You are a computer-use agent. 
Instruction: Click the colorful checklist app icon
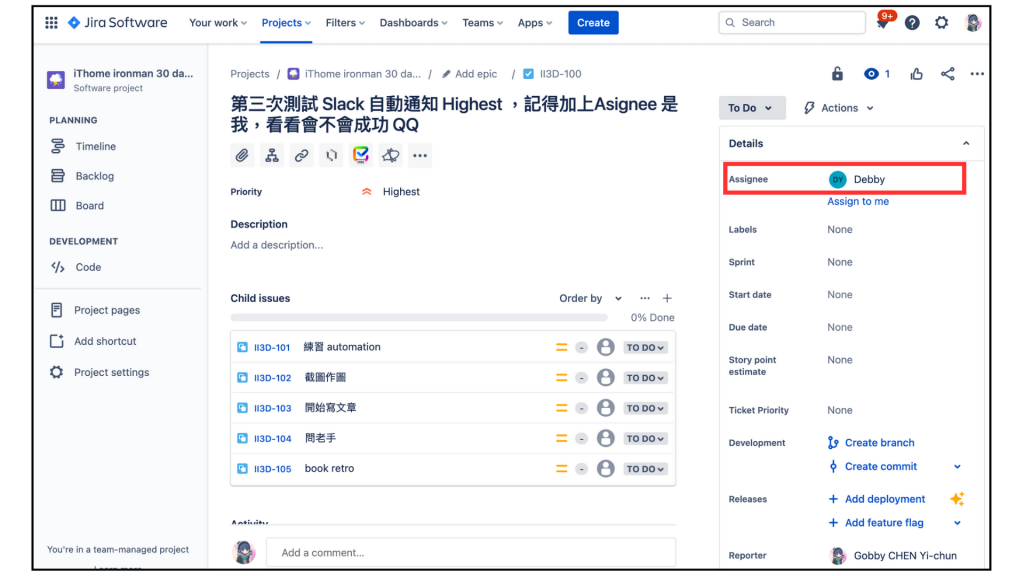tap(360, 155)
